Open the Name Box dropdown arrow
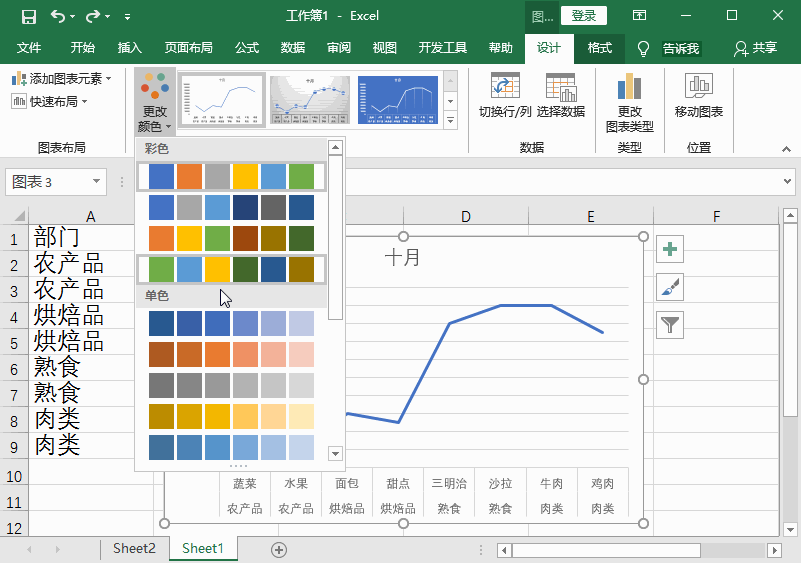This screenshot has width=801, height=563. tap(96, 181)
